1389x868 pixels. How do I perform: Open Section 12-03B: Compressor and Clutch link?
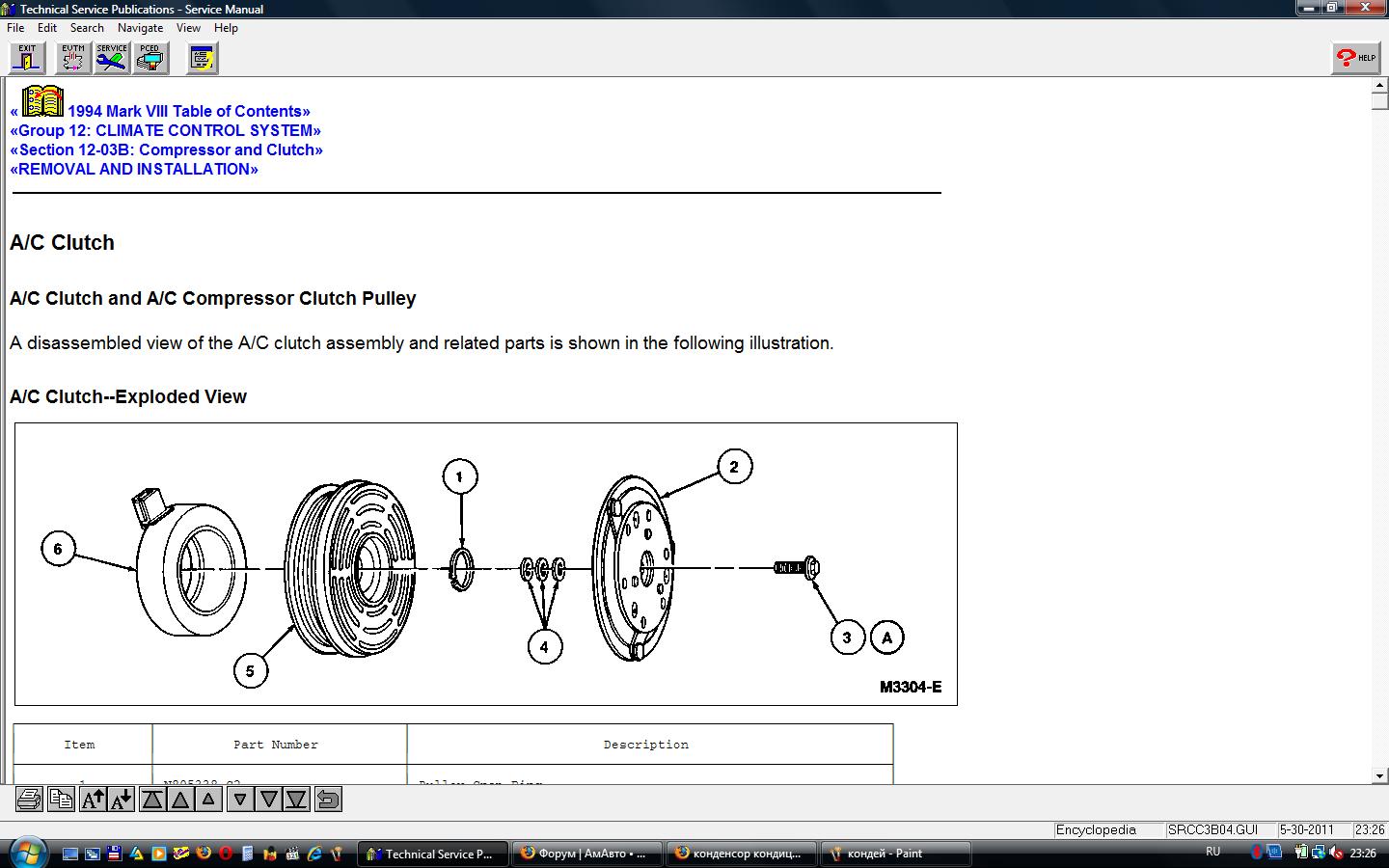(170, 149)
